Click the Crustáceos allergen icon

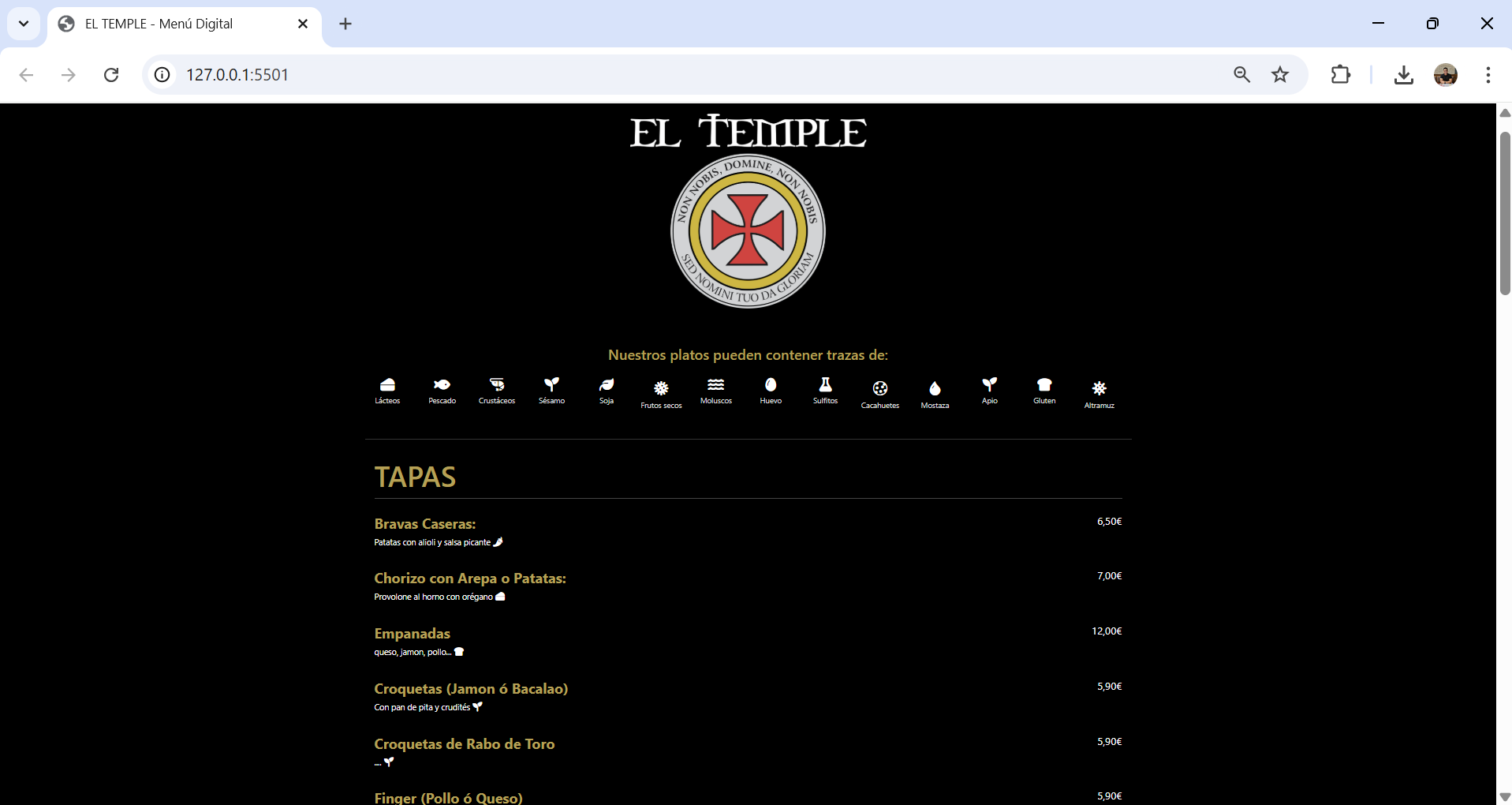pyautogui.click(x=497, y=384)
